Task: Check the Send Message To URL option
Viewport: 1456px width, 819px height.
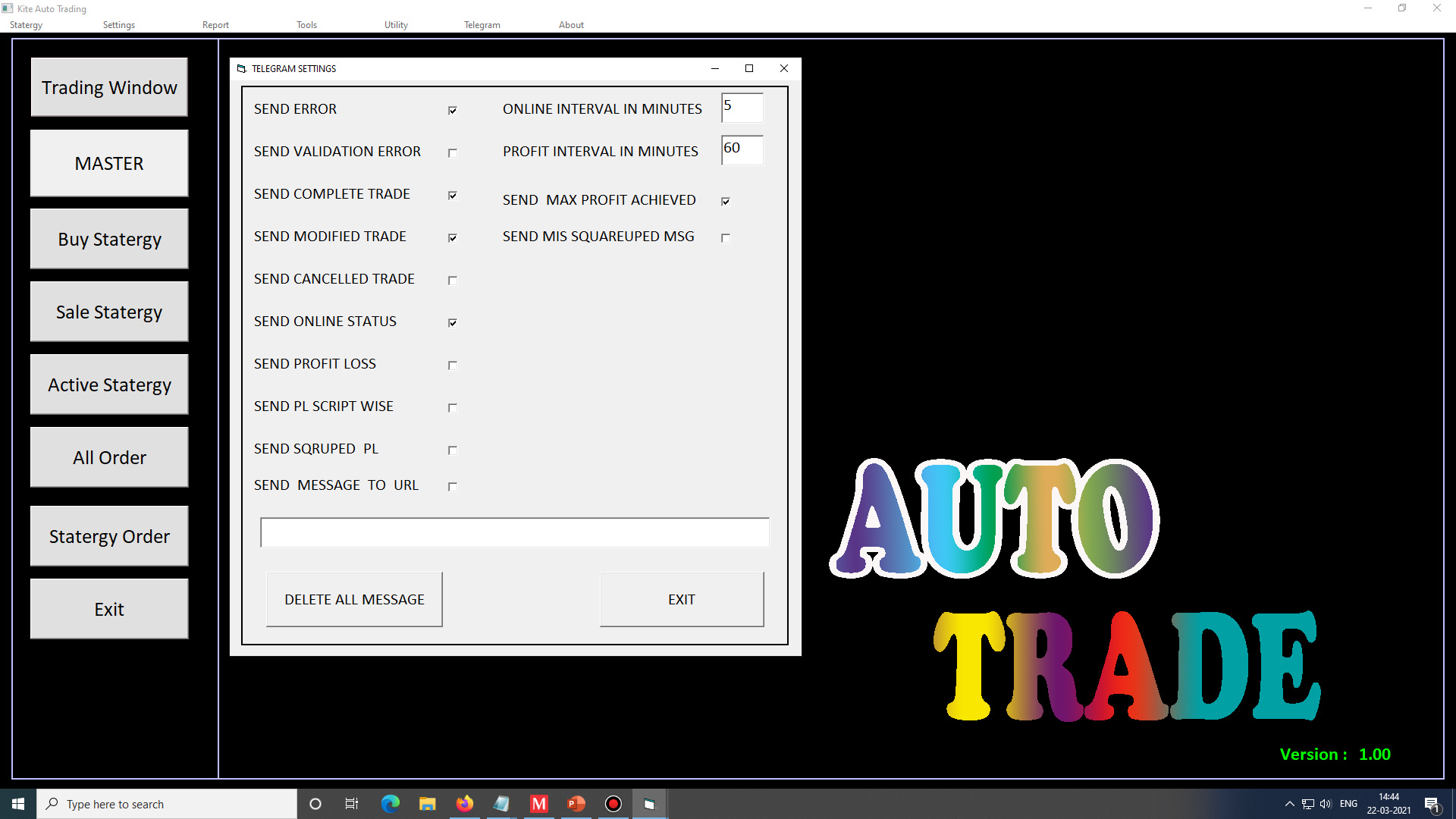Action: click(453, 486)
